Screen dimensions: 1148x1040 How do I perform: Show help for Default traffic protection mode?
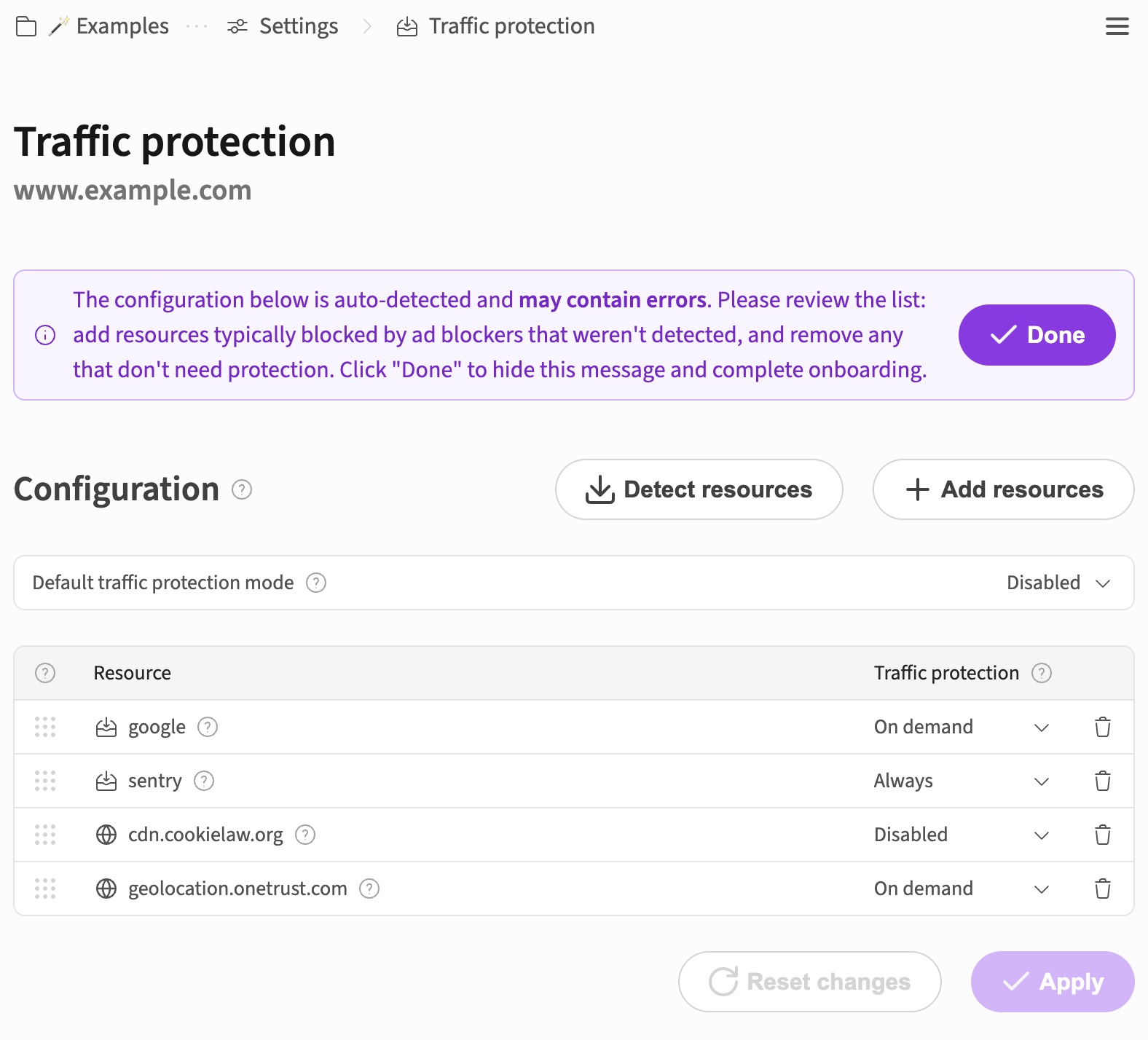[x=316, y=583]
